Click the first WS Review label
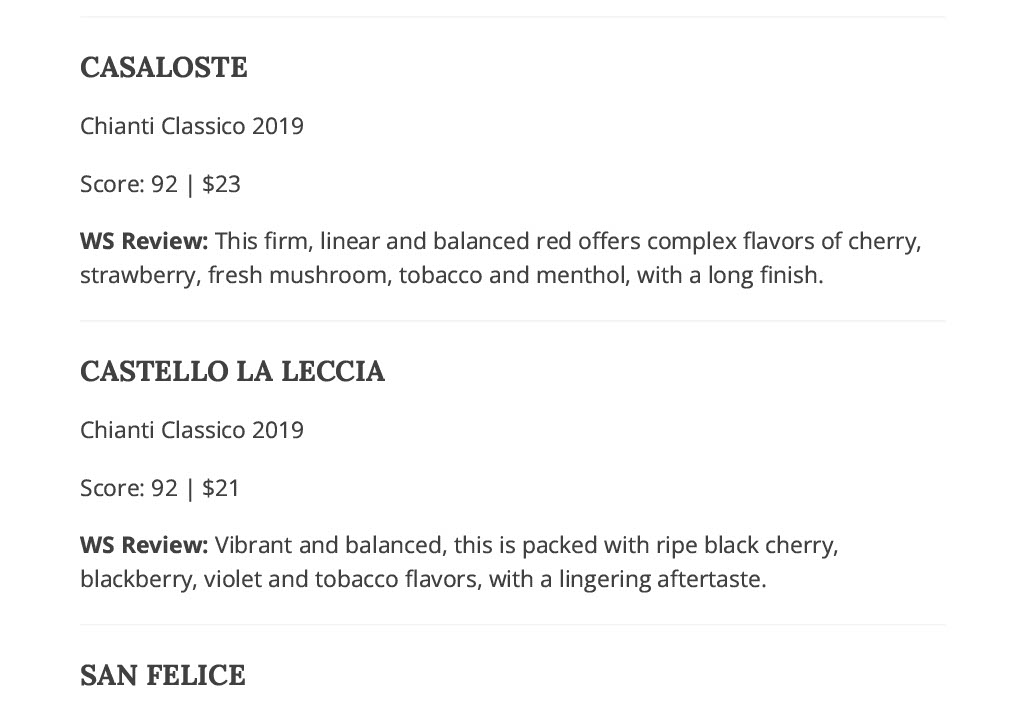 144,241
